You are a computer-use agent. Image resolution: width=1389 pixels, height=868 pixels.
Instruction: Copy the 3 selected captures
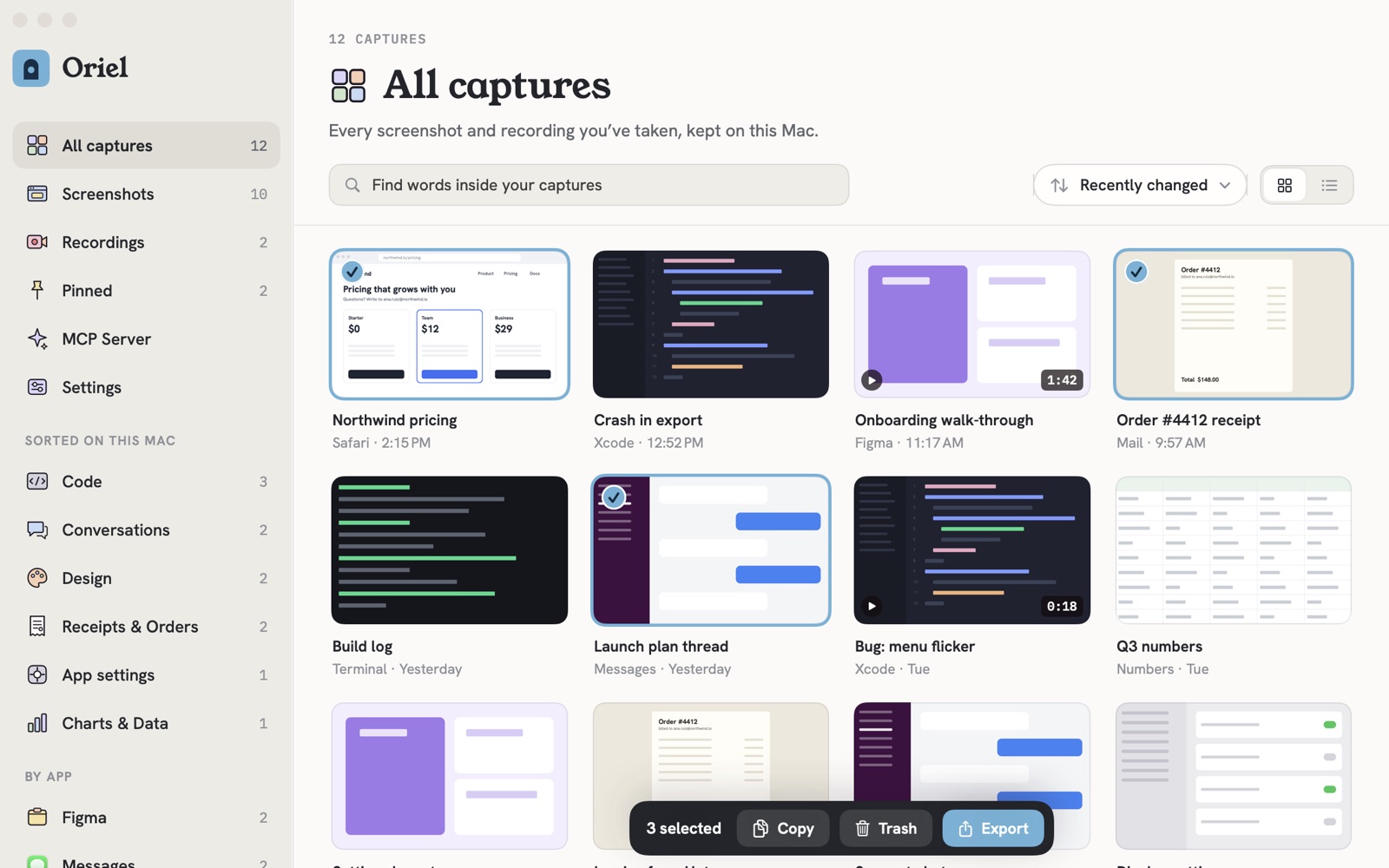[783, 828]
